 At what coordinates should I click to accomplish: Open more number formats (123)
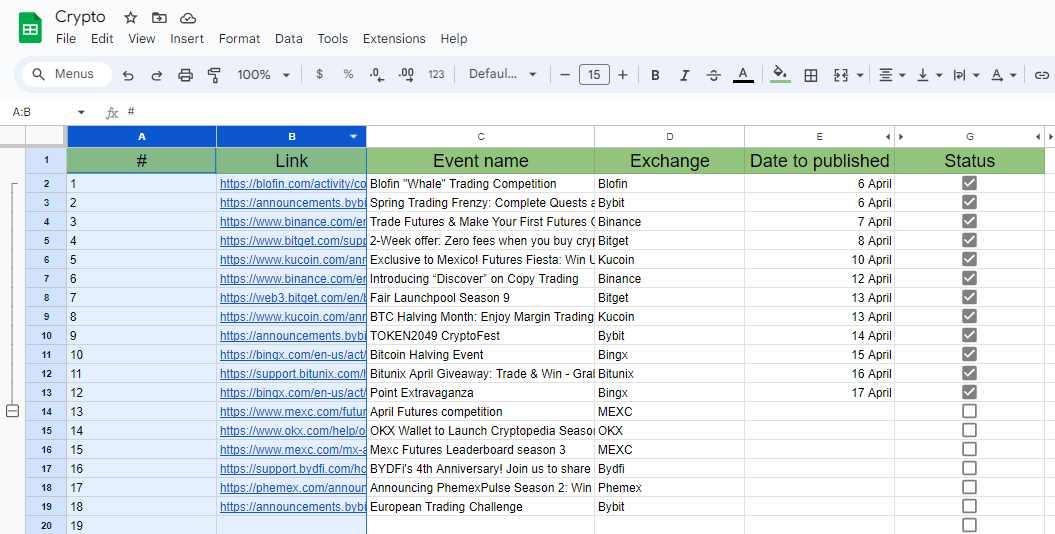[x=436, y=74]
